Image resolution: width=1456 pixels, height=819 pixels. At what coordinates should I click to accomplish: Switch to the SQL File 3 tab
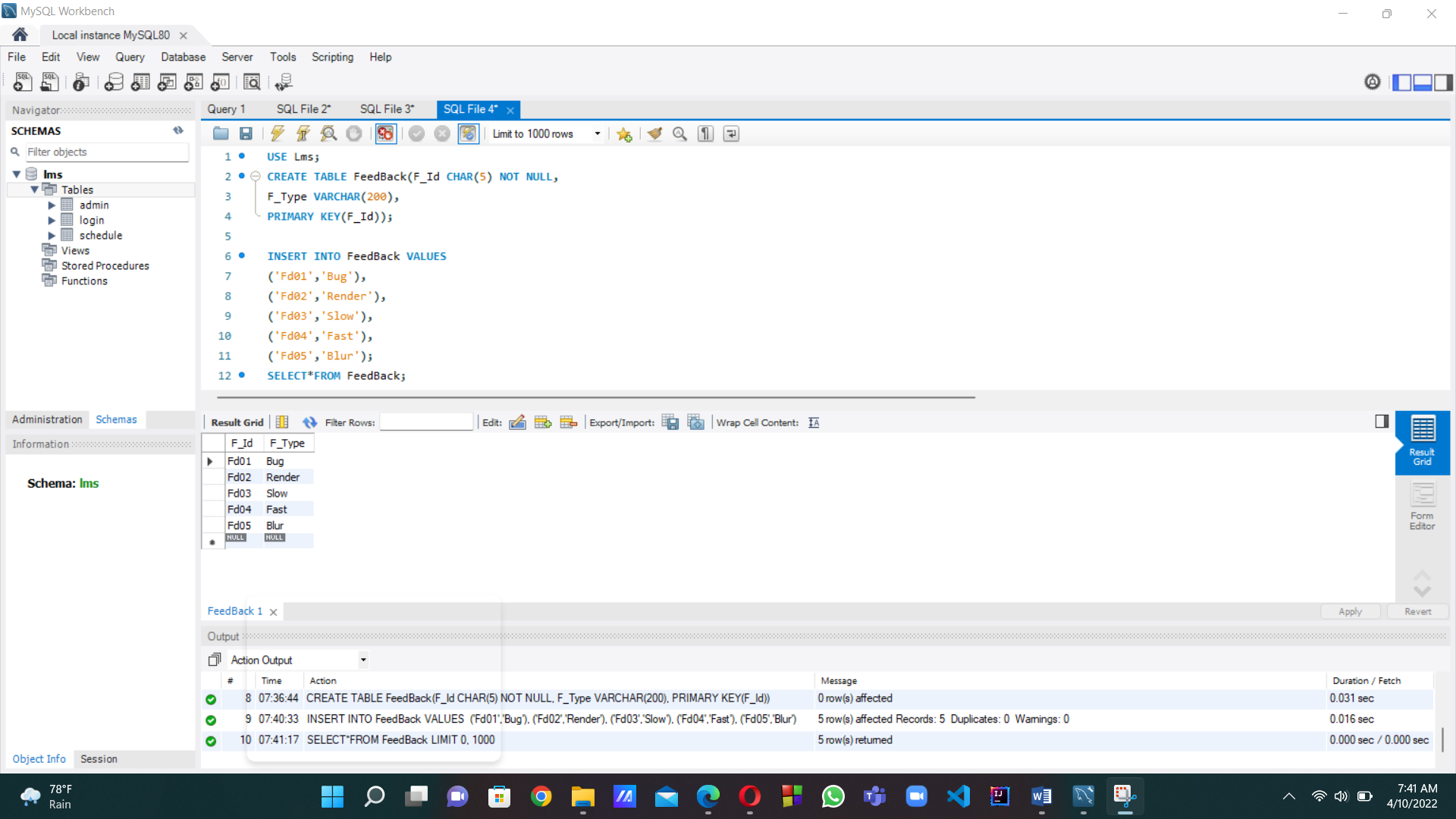coord(387,109)
